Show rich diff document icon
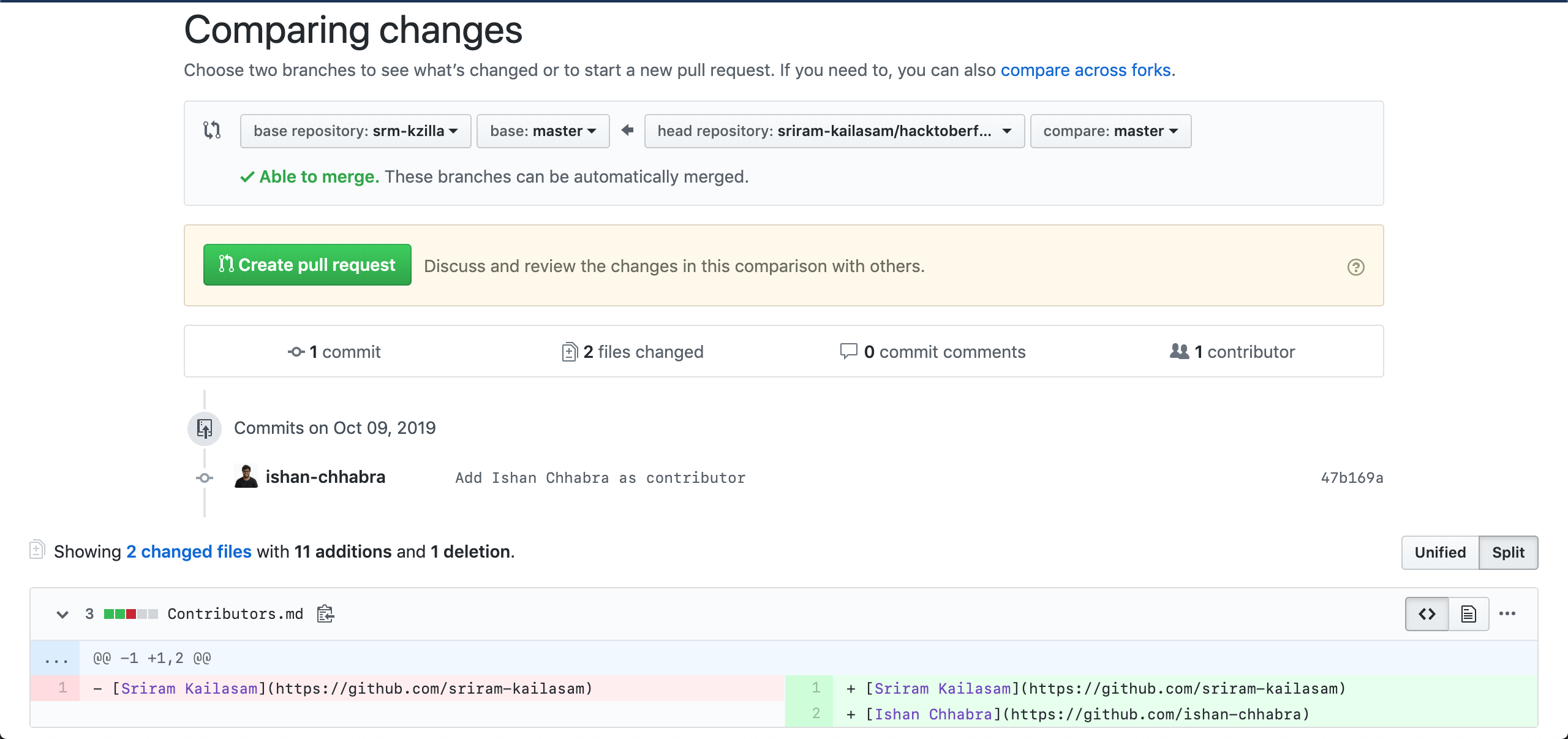 1468,614
